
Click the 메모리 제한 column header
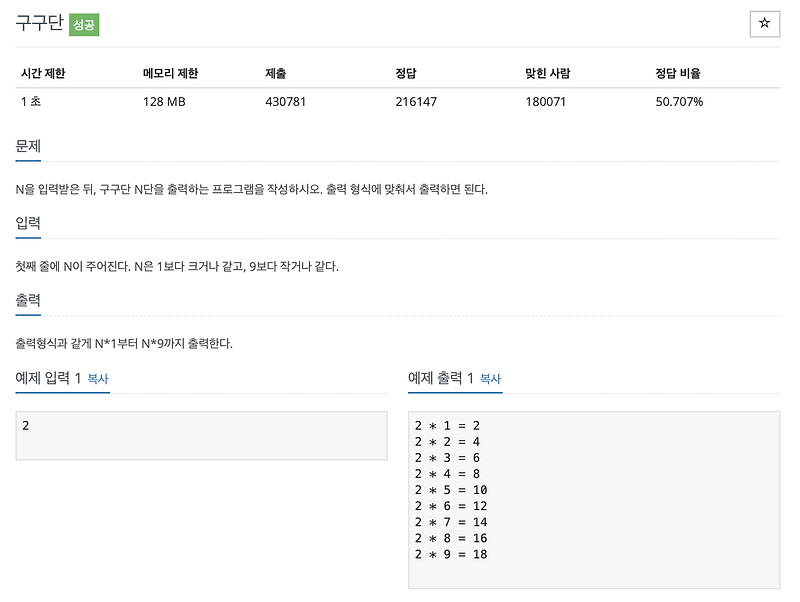coord(169,72)
